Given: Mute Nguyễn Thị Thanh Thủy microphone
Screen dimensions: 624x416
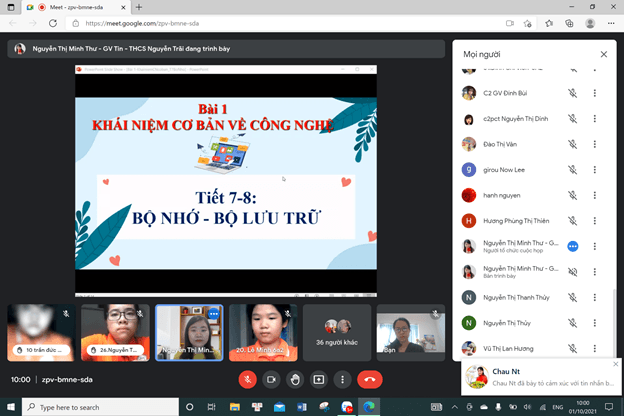Looking at the screenshot, I should [x=573, y=297].
